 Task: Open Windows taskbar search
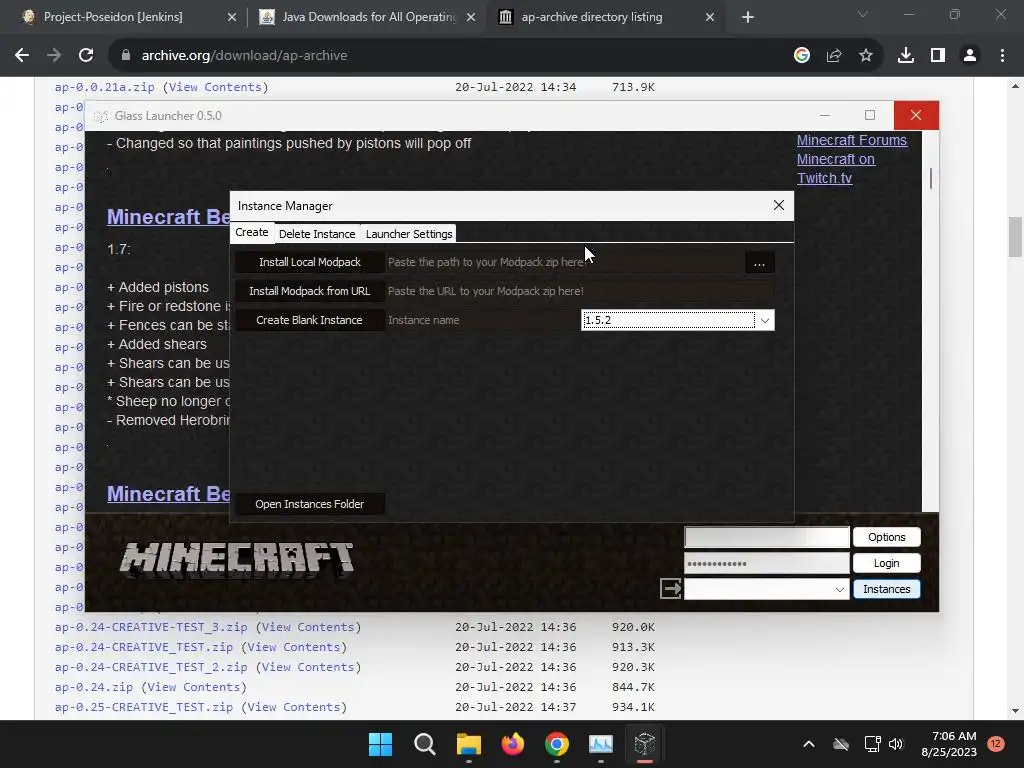[424, 744]
